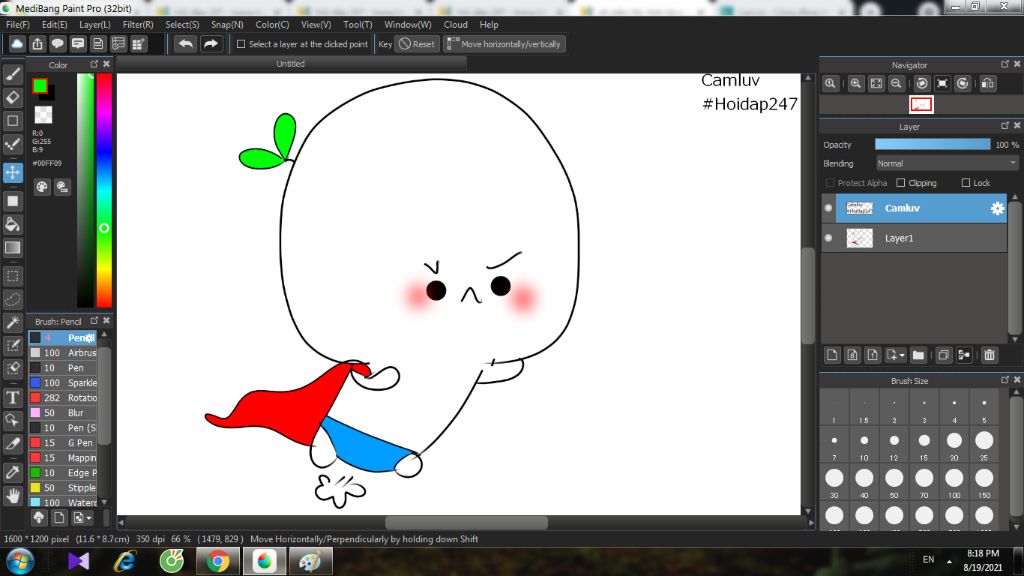Toggle the Clipping checkbox
This screenshot has height=576, width=1024.
tap(901, 183)
